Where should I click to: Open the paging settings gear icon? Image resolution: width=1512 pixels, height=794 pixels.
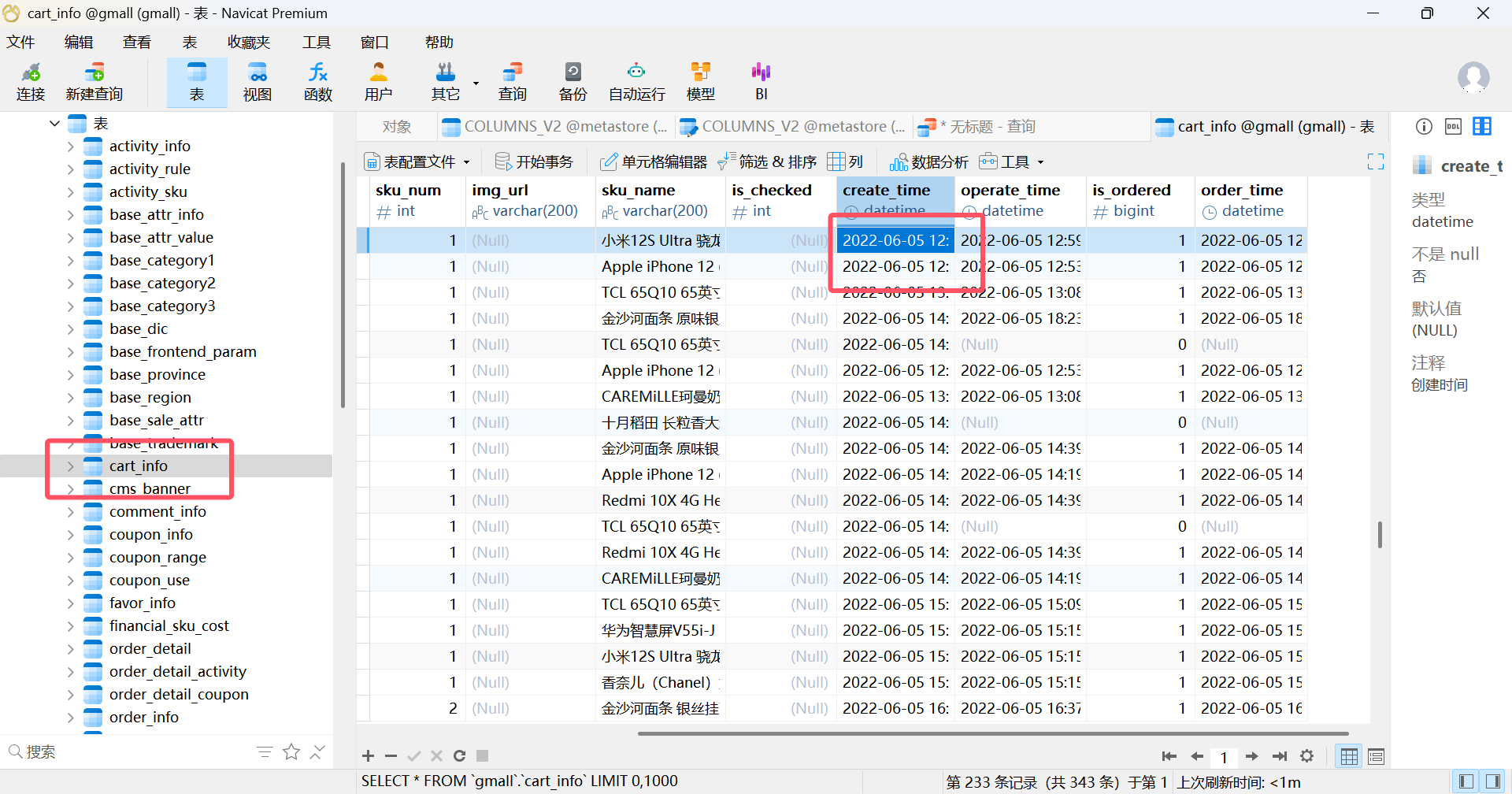pyautogui.click(x=1307, y=756)
